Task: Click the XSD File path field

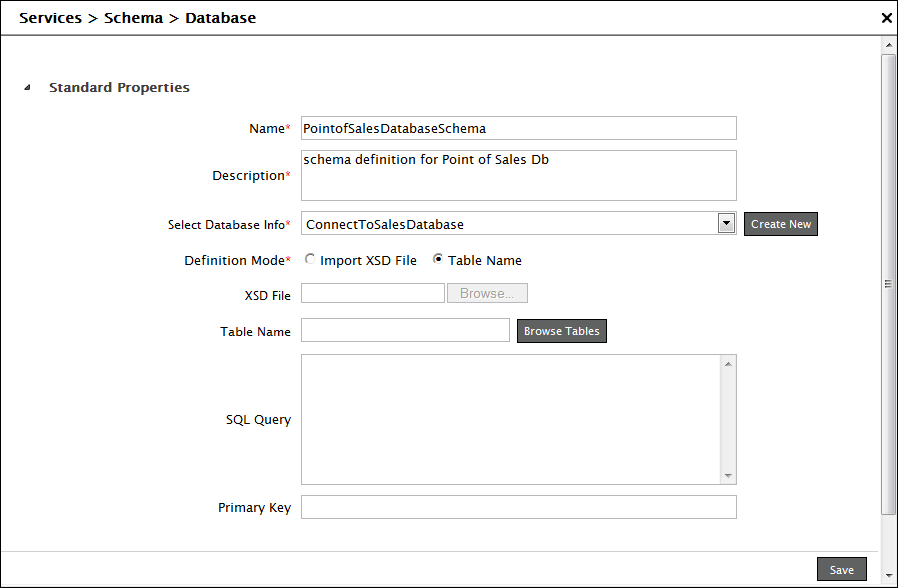Action: pos(372,293)
